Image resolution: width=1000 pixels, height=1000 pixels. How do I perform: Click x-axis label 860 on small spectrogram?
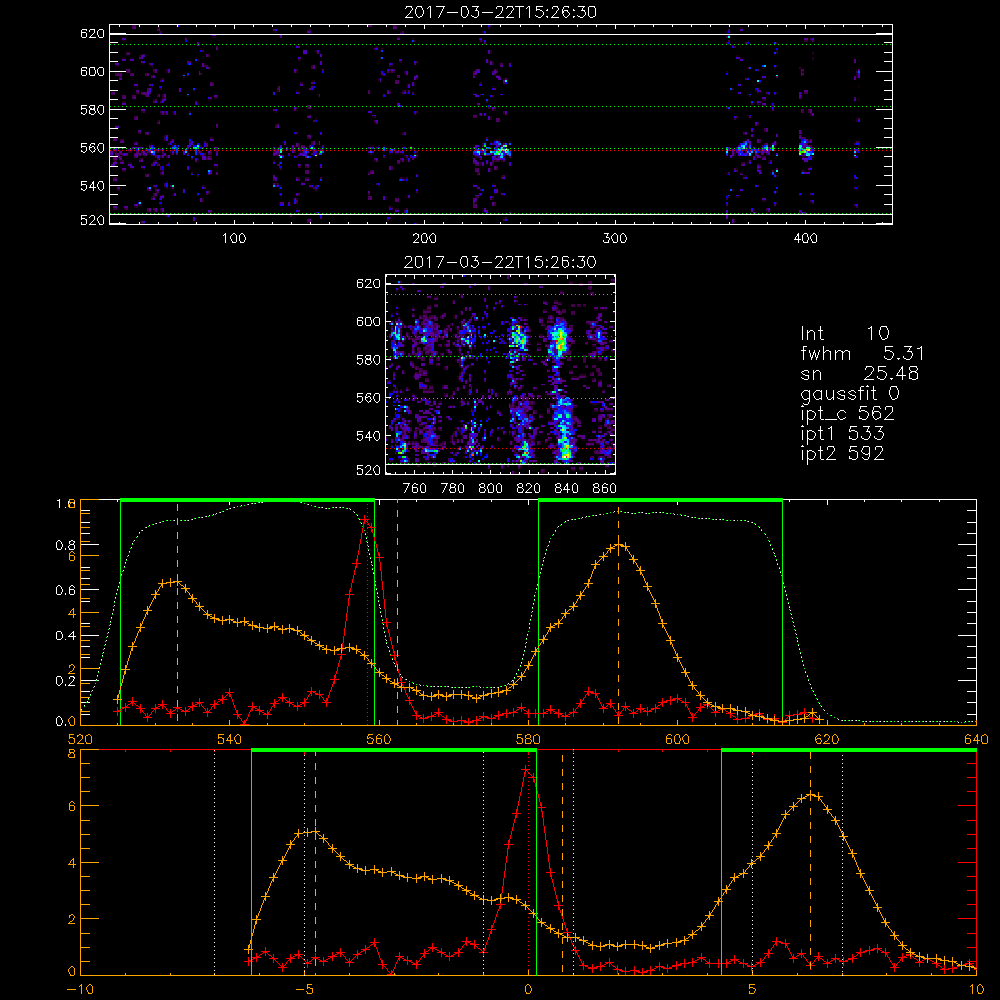[605, 489]
